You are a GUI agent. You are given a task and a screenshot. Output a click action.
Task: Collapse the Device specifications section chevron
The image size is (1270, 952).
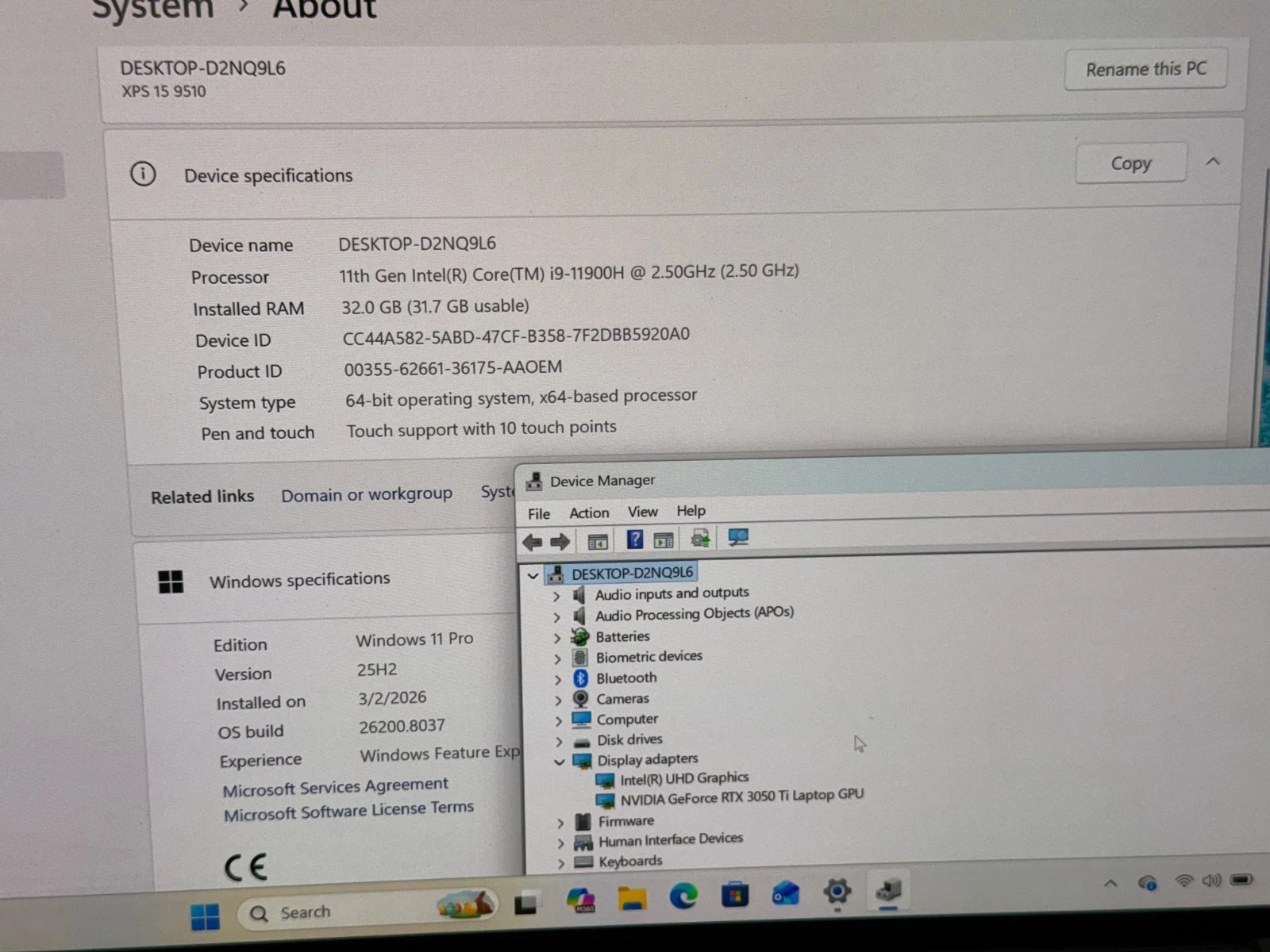[x=1213, y=162]
